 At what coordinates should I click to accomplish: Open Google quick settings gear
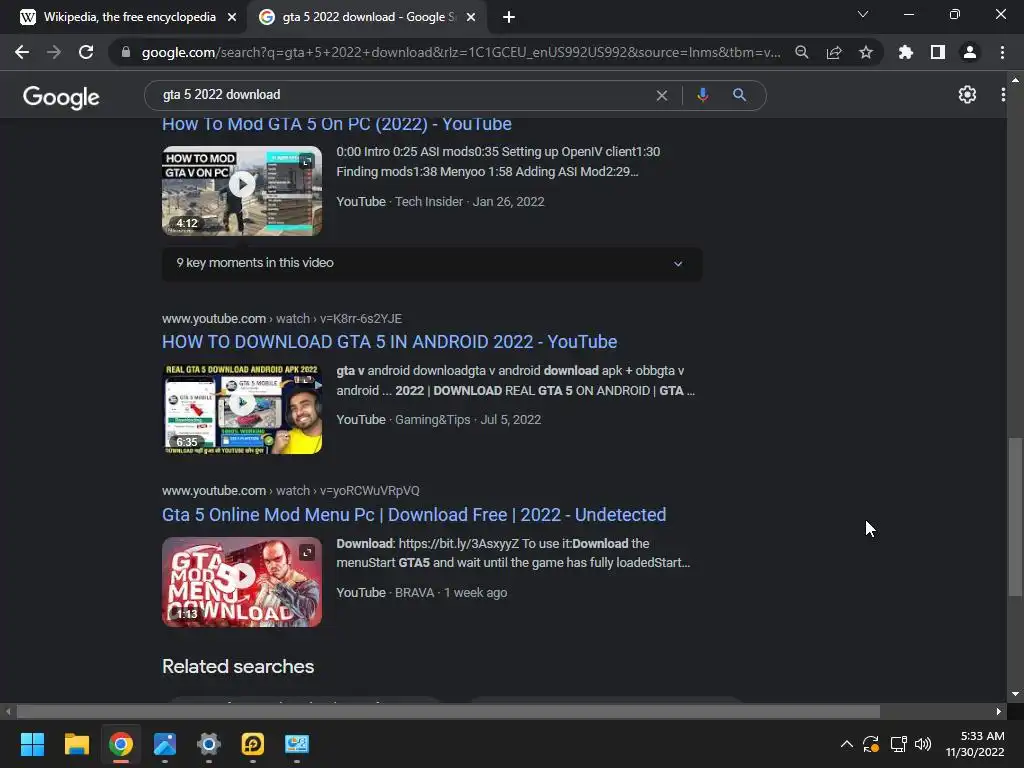pos(967,95)
